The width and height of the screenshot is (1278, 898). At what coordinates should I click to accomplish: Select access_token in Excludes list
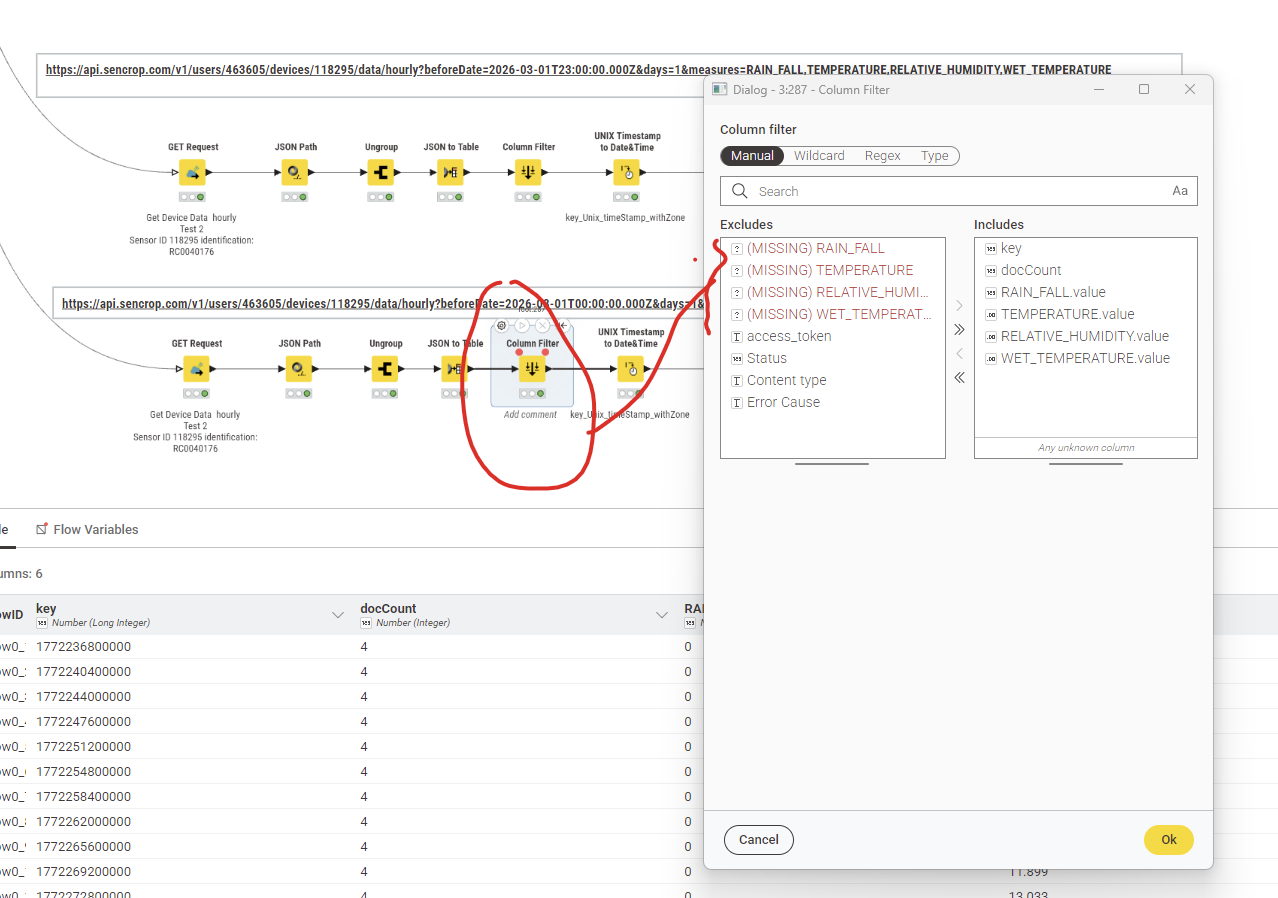coord(788,336)
